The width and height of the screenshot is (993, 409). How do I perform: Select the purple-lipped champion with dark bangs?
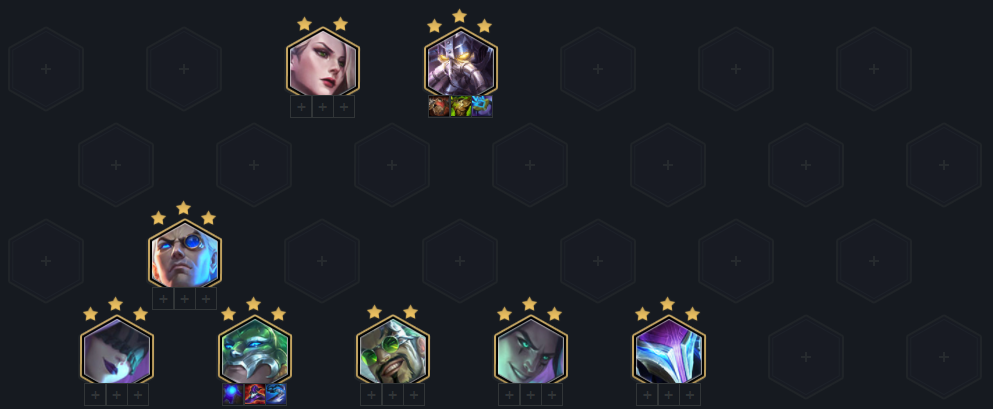(117, 351)
